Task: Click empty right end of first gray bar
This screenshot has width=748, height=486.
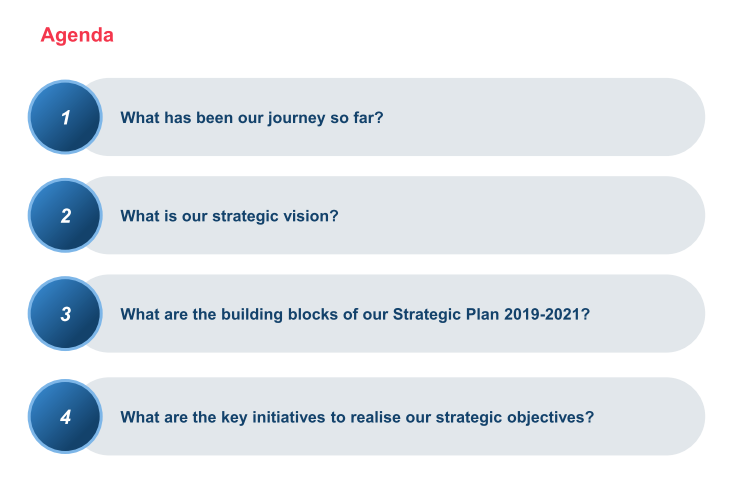Action: tap(640, 117)
